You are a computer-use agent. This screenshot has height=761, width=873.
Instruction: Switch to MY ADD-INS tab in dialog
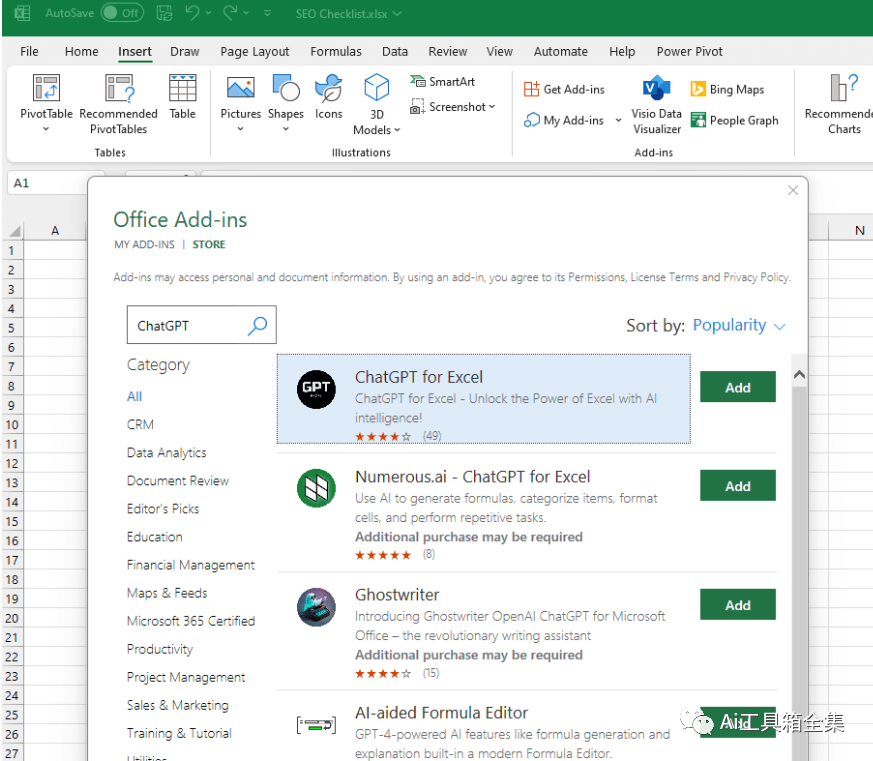[x=144, y=245]
